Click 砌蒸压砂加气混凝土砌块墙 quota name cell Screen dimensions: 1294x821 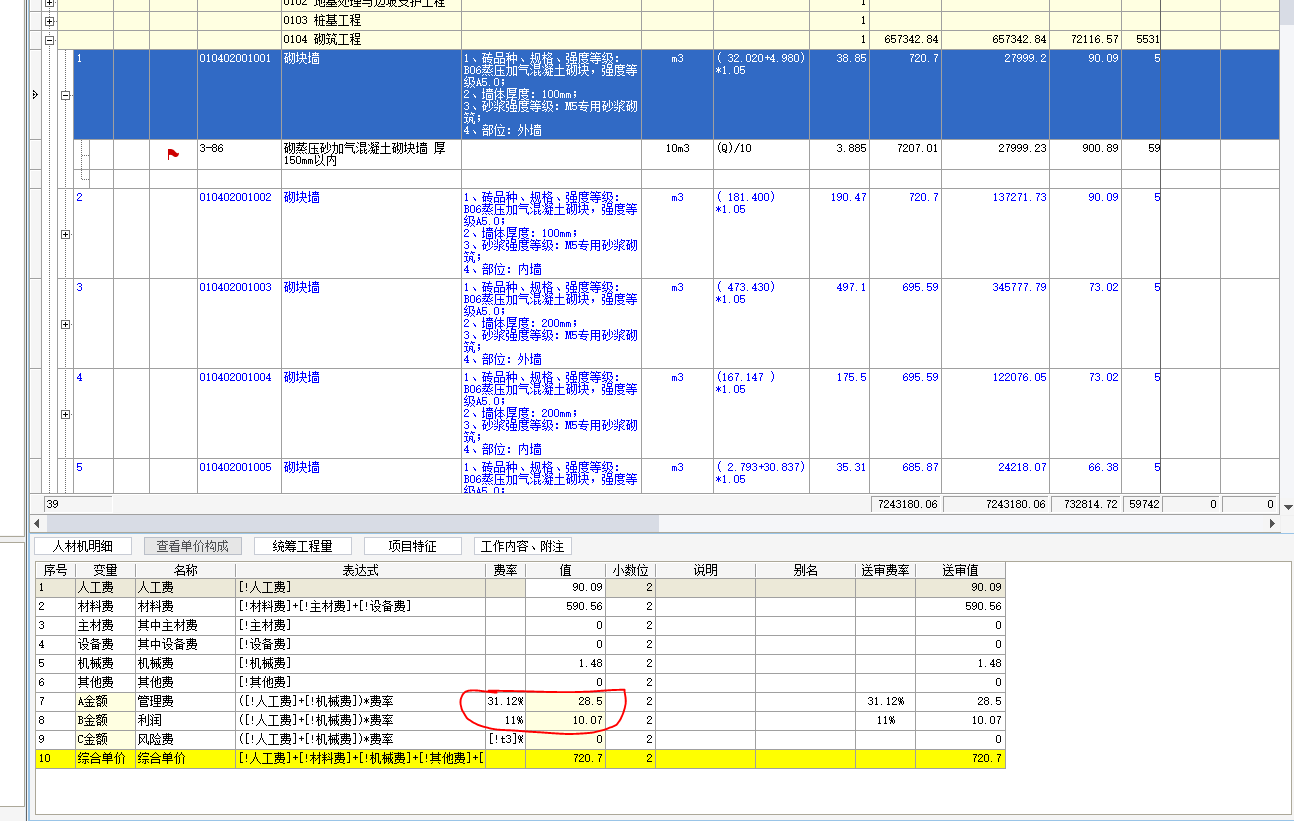(x=371, y=155)
